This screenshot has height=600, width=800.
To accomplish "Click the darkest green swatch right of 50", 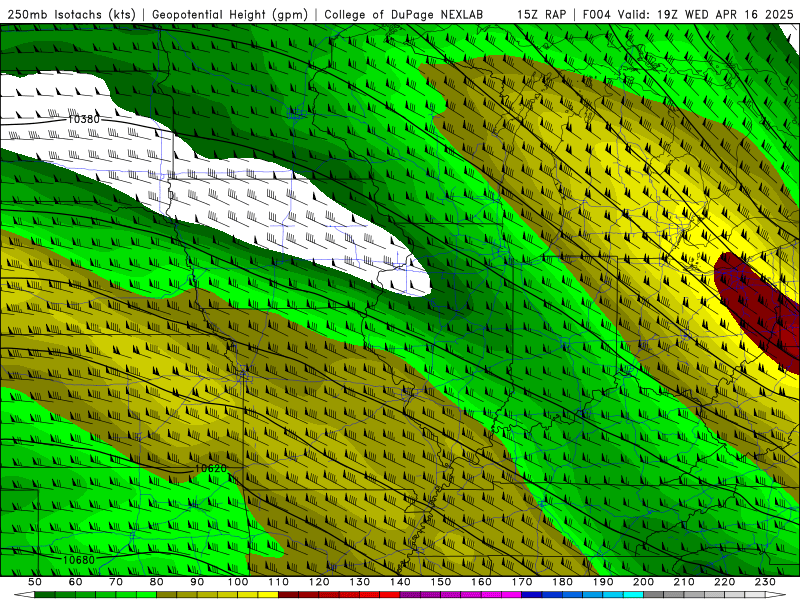I will [x=45, y=595].
